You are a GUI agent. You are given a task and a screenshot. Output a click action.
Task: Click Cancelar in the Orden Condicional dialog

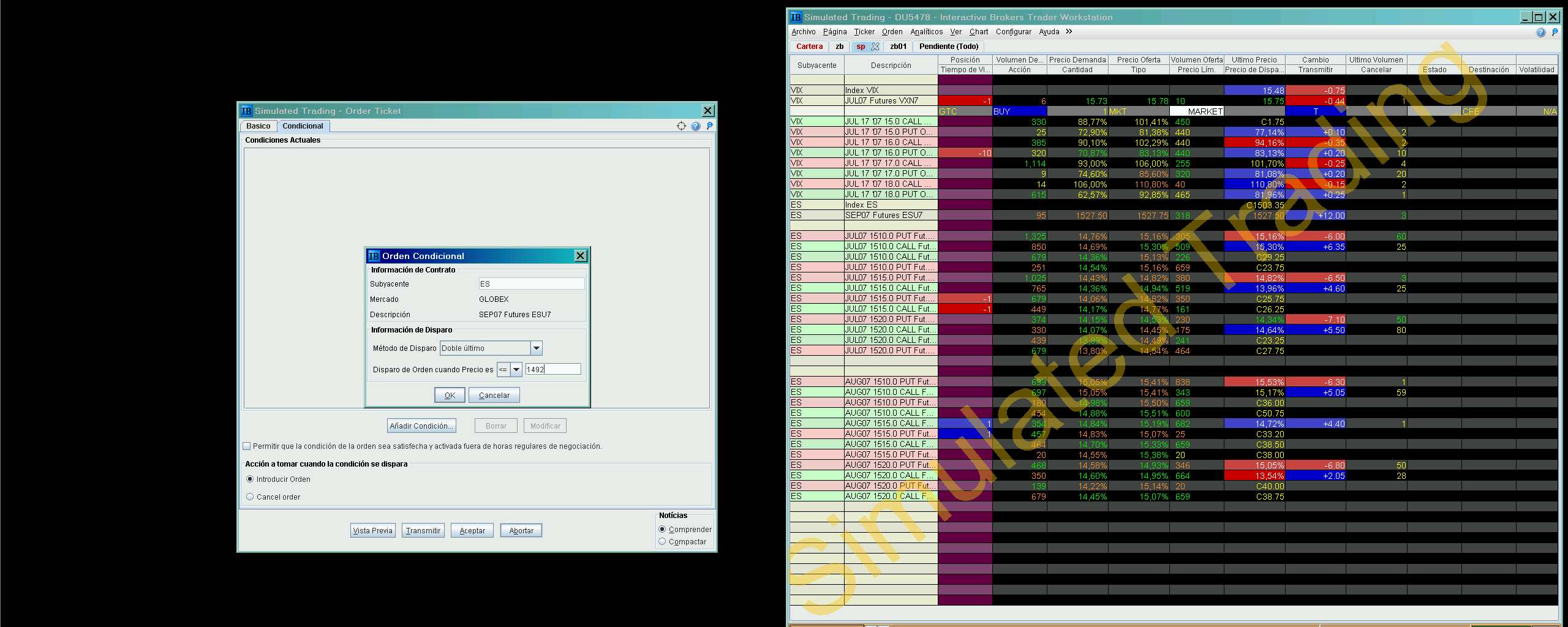click(x=494, y=396)
